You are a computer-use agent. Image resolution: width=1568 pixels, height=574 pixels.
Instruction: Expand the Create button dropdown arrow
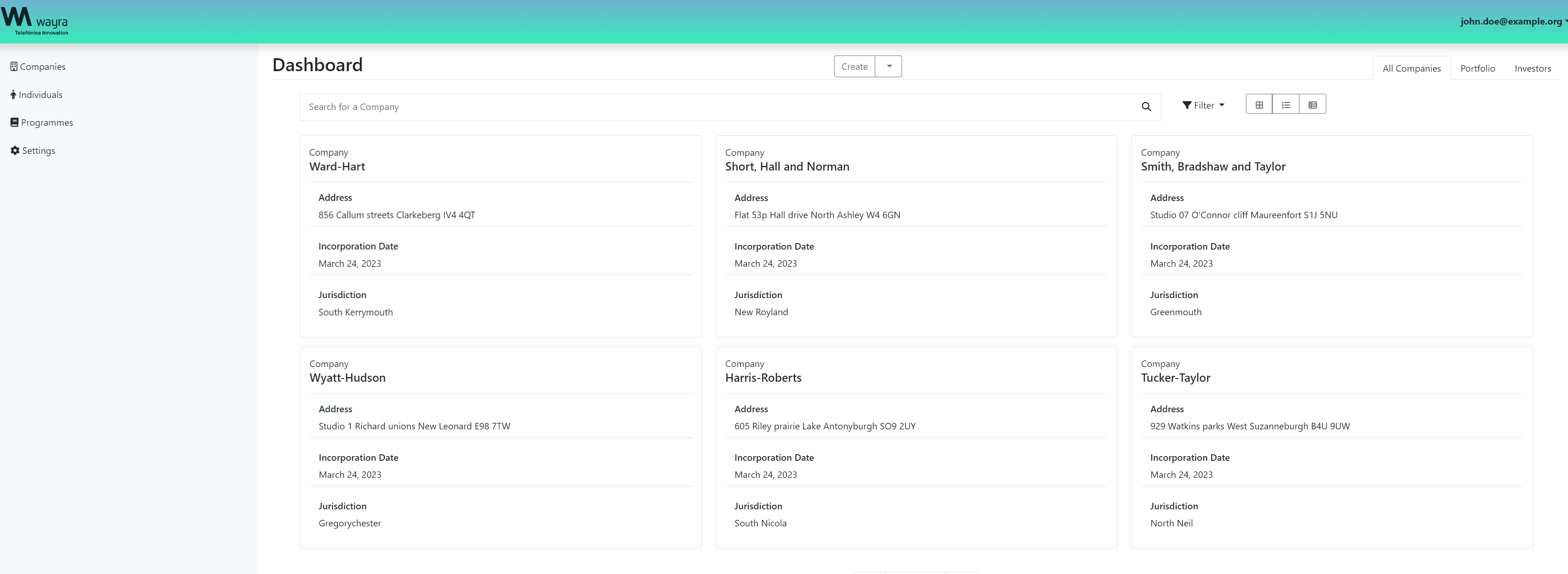889,66
